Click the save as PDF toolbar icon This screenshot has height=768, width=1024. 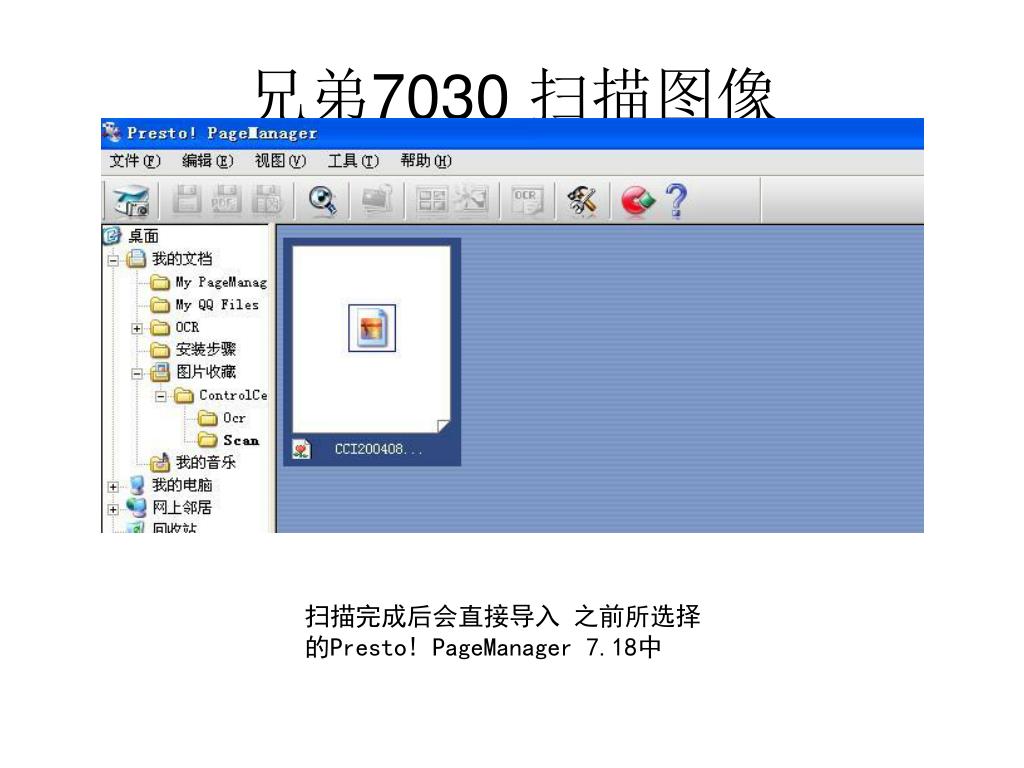(x=225, y=200)
